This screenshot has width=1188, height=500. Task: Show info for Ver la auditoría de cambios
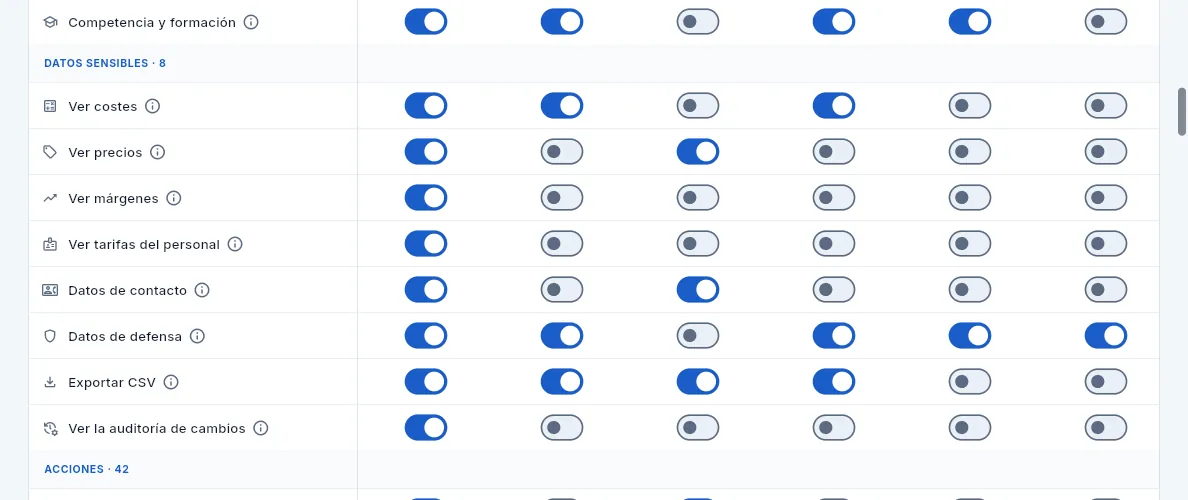pyautogui.click(x=261, y=428)
